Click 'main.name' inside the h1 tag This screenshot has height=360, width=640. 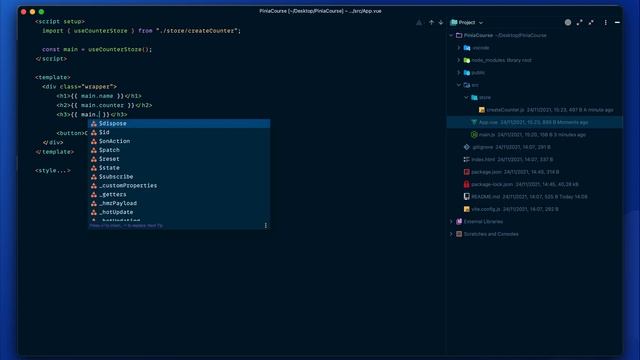click(x=97, y=96)
